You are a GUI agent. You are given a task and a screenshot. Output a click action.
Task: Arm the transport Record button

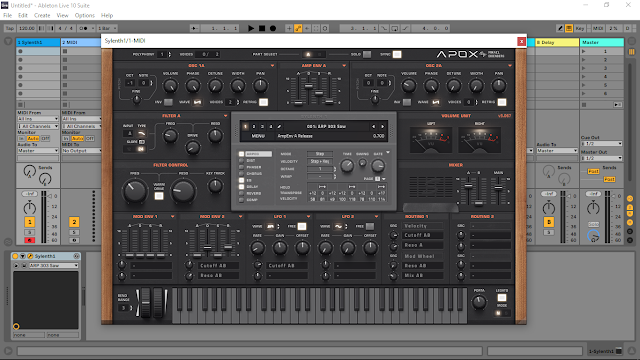point(273,28)
